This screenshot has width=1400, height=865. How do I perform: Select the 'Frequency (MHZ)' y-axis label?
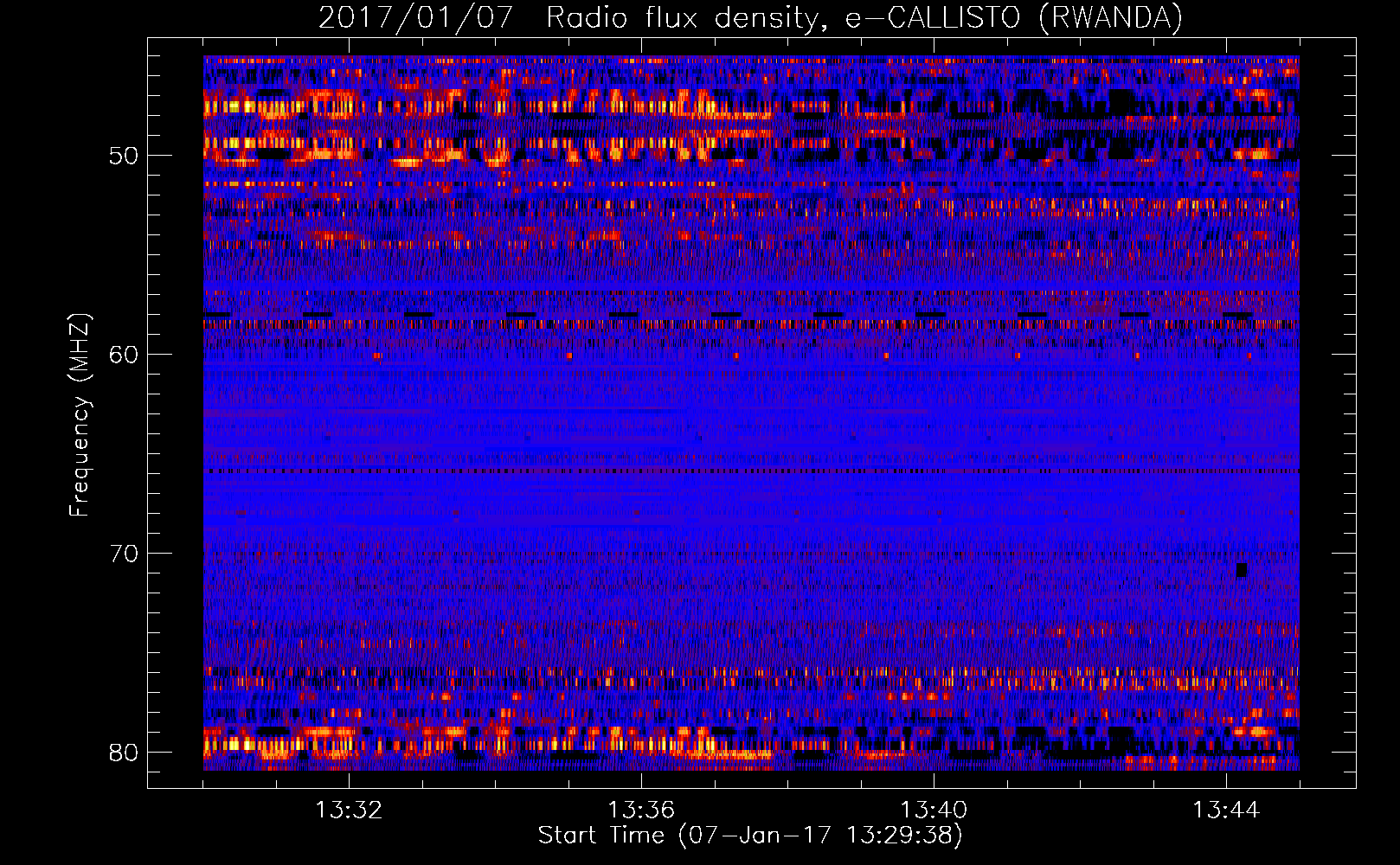tap(80, 415)
